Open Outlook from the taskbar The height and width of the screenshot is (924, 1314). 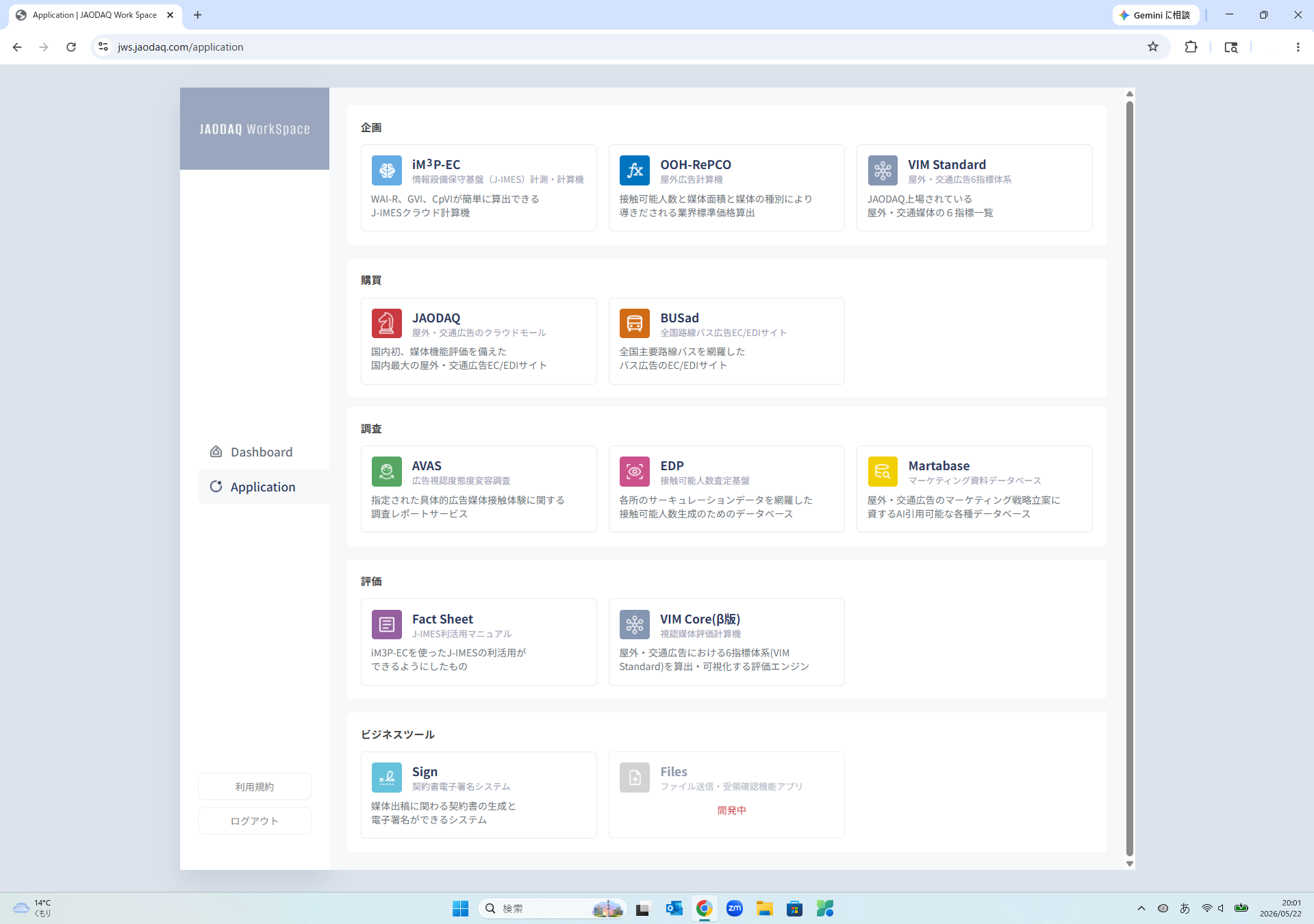pos(674,908)
